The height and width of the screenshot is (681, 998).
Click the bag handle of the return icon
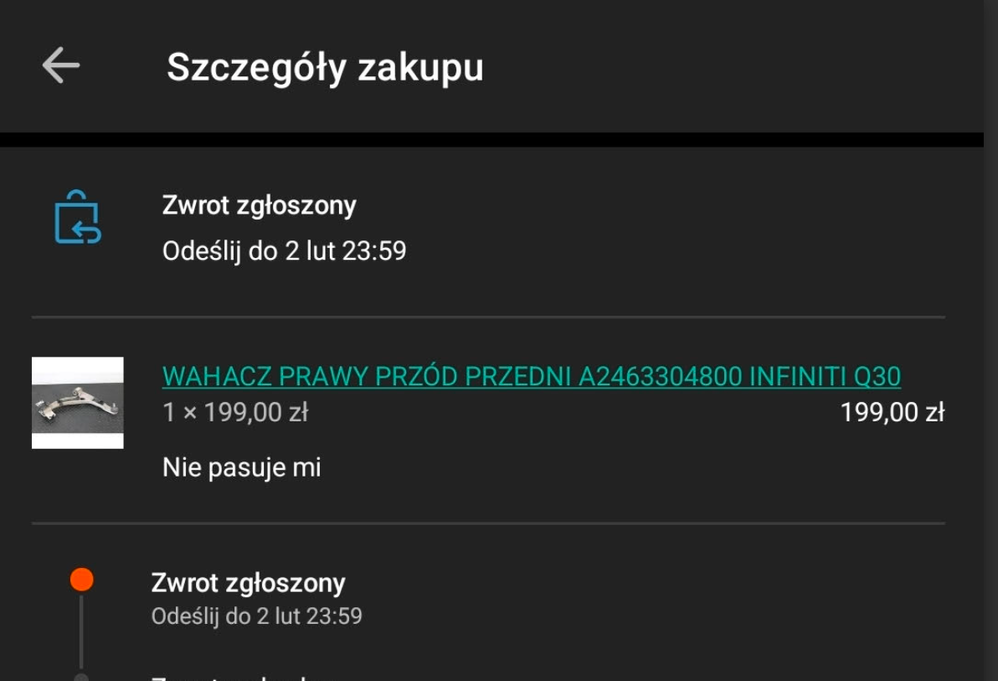77,193
